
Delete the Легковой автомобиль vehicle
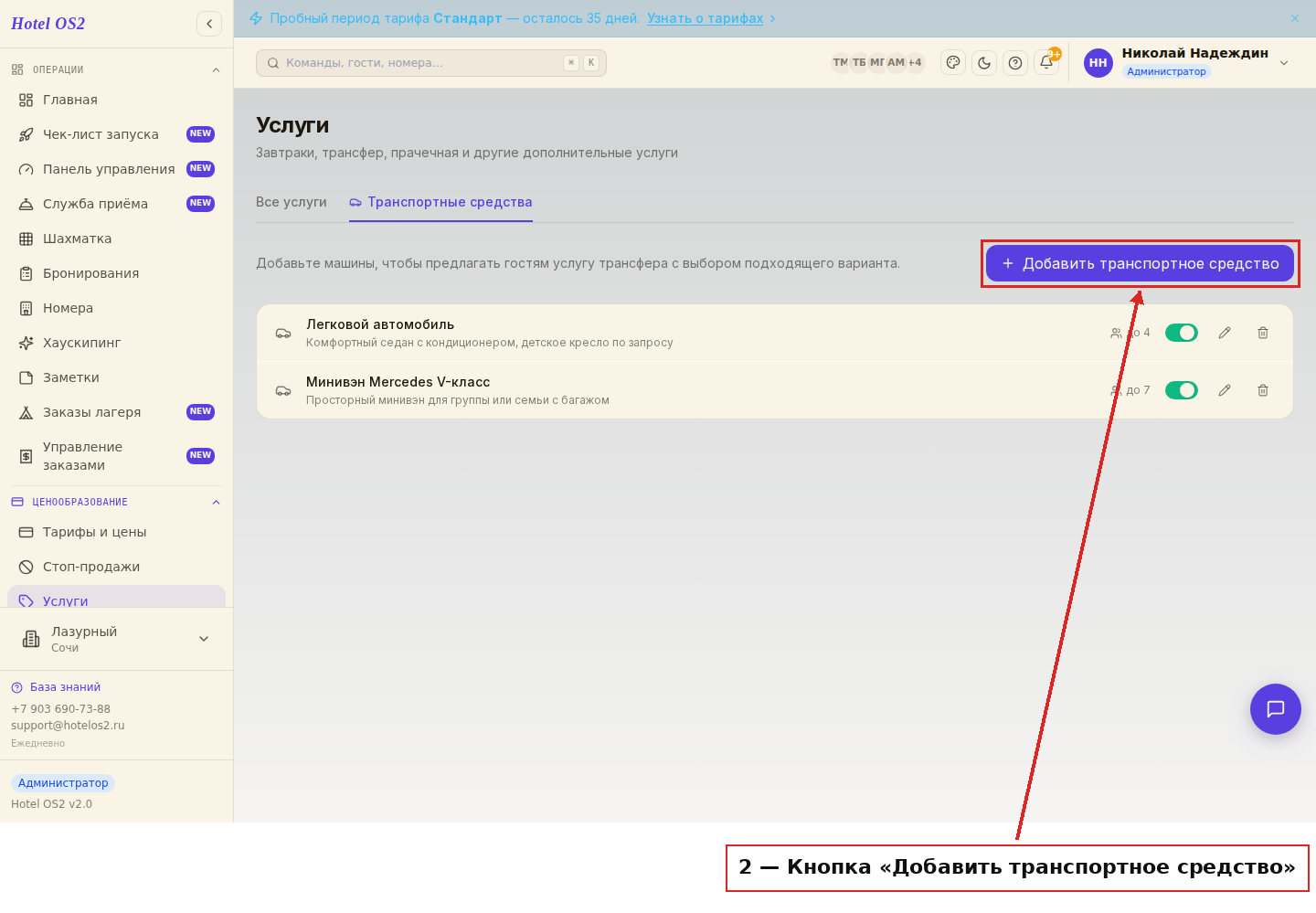[x=1263, y=333]
